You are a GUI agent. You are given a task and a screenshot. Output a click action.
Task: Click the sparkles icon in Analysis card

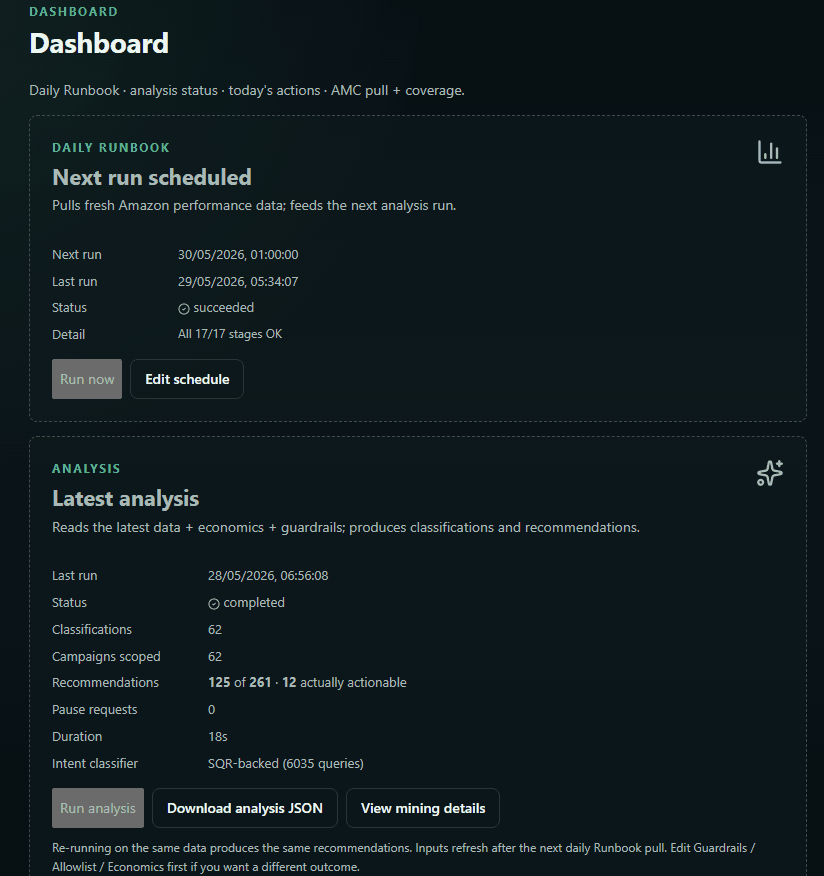769,473
